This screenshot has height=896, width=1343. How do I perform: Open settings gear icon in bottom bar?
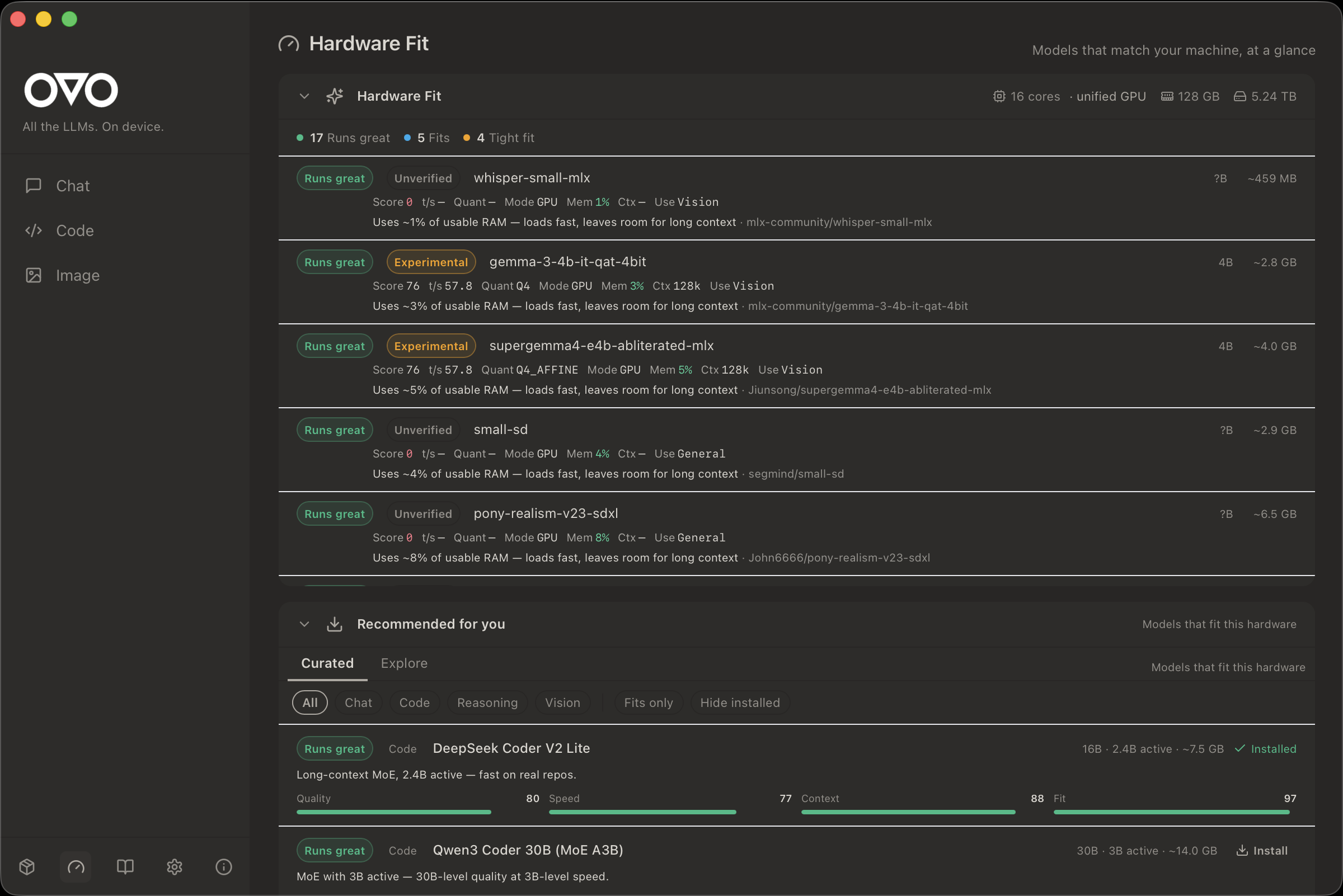[175, 867]
